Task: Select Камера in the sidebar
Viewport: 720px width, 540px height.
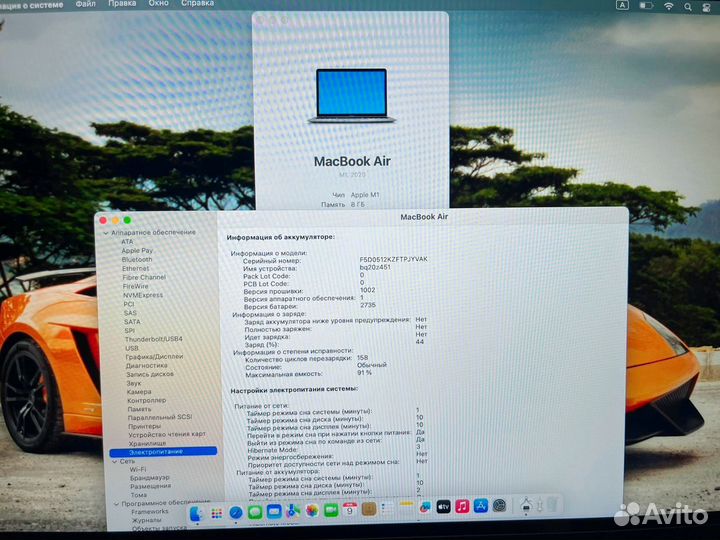Action: click(x=139, y=392)
